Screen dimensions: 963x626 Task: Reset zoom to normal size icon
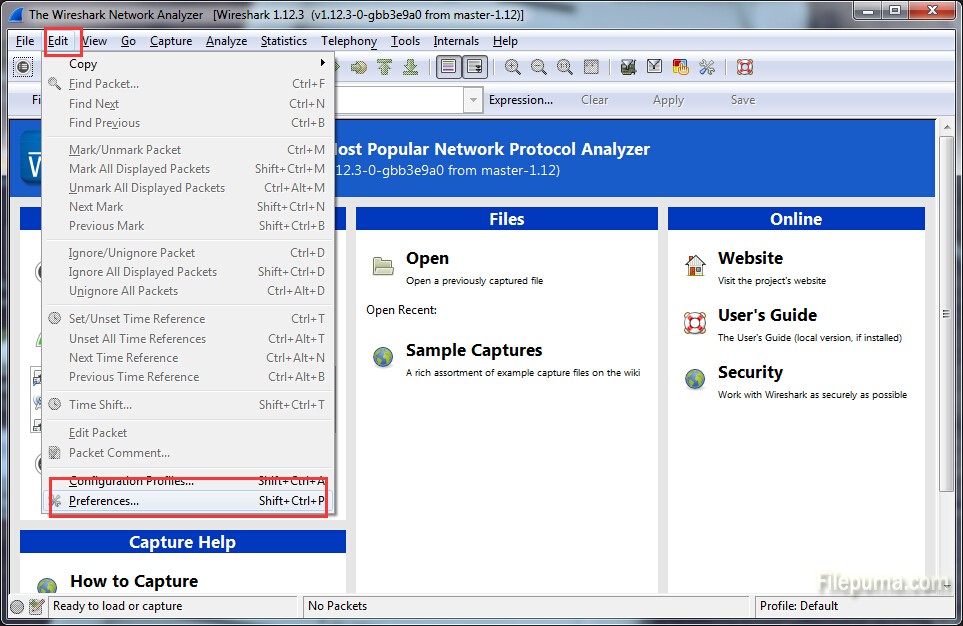(x=564, y=67)
